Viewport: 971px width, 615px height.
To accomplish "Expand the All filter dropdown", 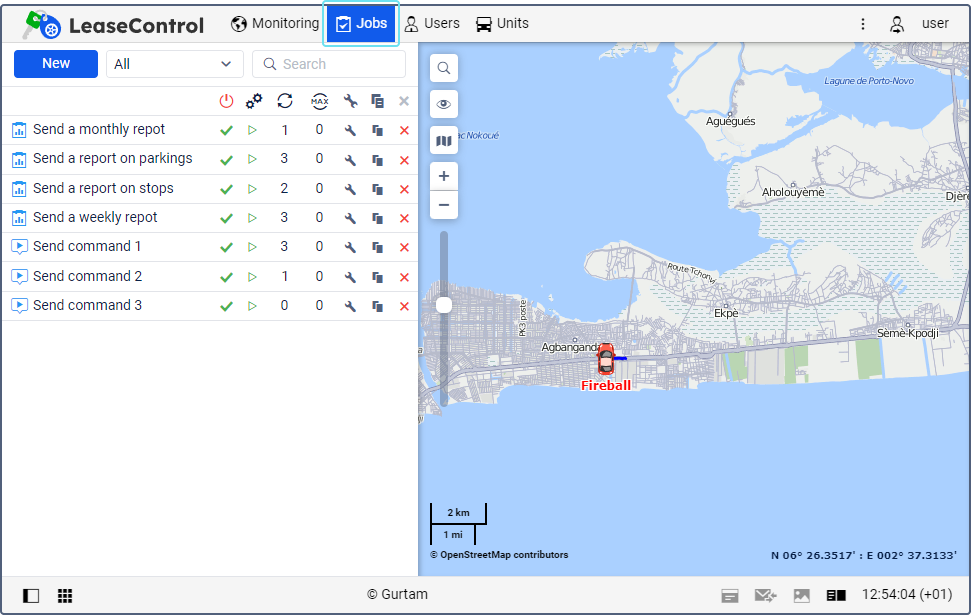I will 174,64.
